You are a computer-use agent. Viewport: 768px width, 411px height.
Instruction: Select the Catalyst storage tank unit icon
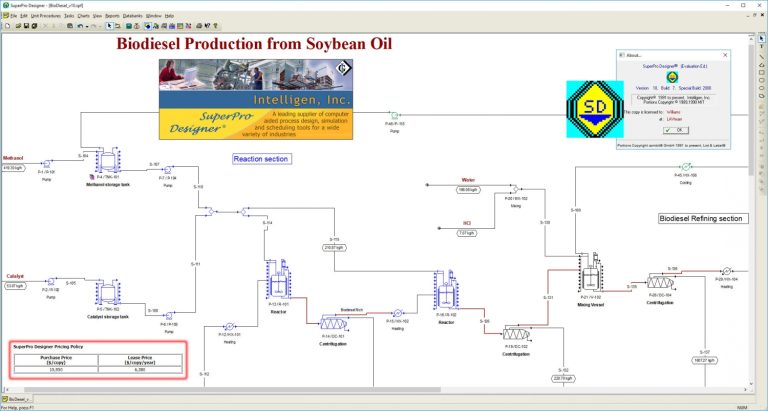(108, 293)
